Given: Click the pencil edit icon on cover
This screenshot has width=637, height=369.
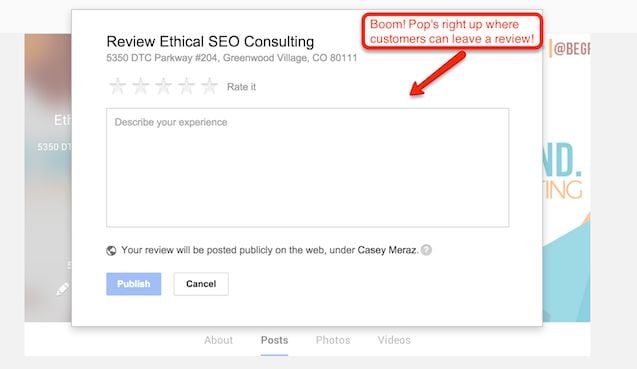Looking at the screenshot, I should coord(63,289).
